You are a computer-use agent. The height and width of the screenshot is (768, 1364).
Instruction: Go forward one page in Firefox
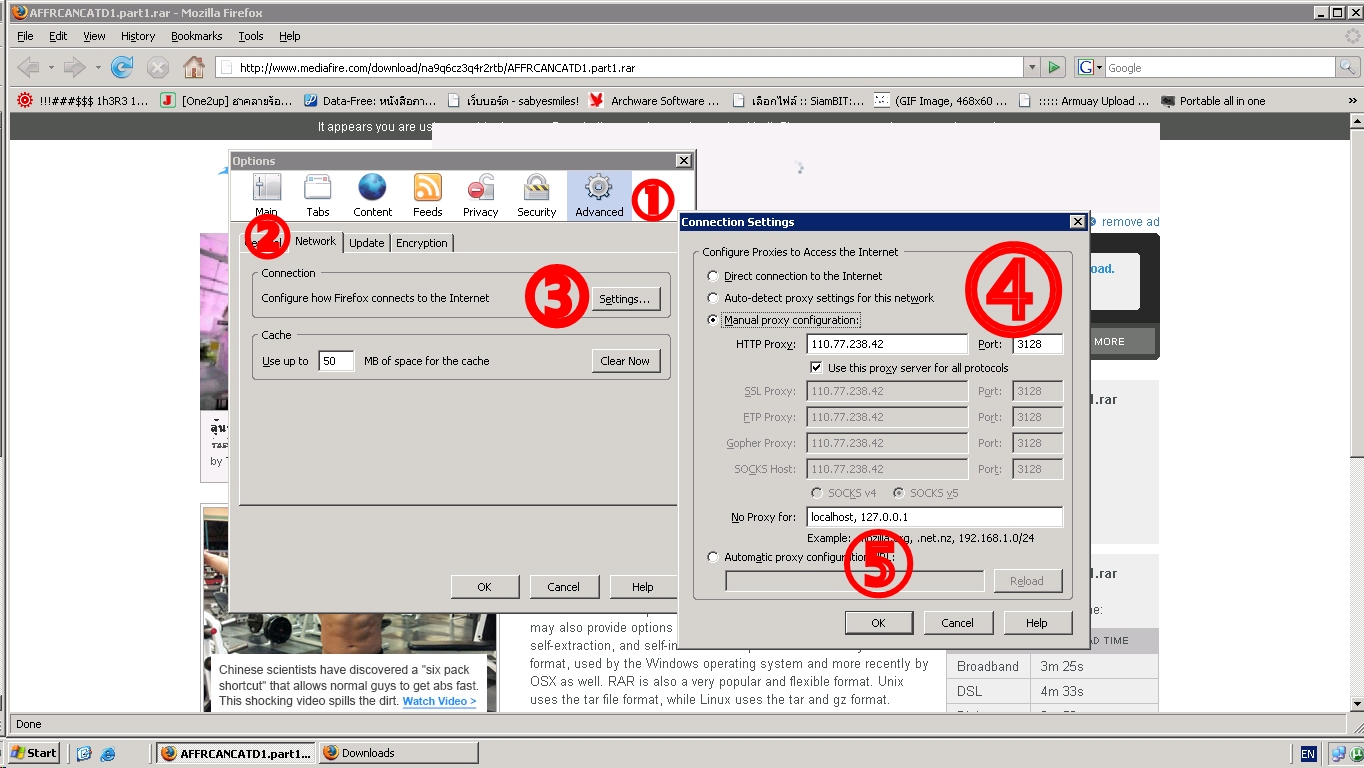click(x=75, y=68)
